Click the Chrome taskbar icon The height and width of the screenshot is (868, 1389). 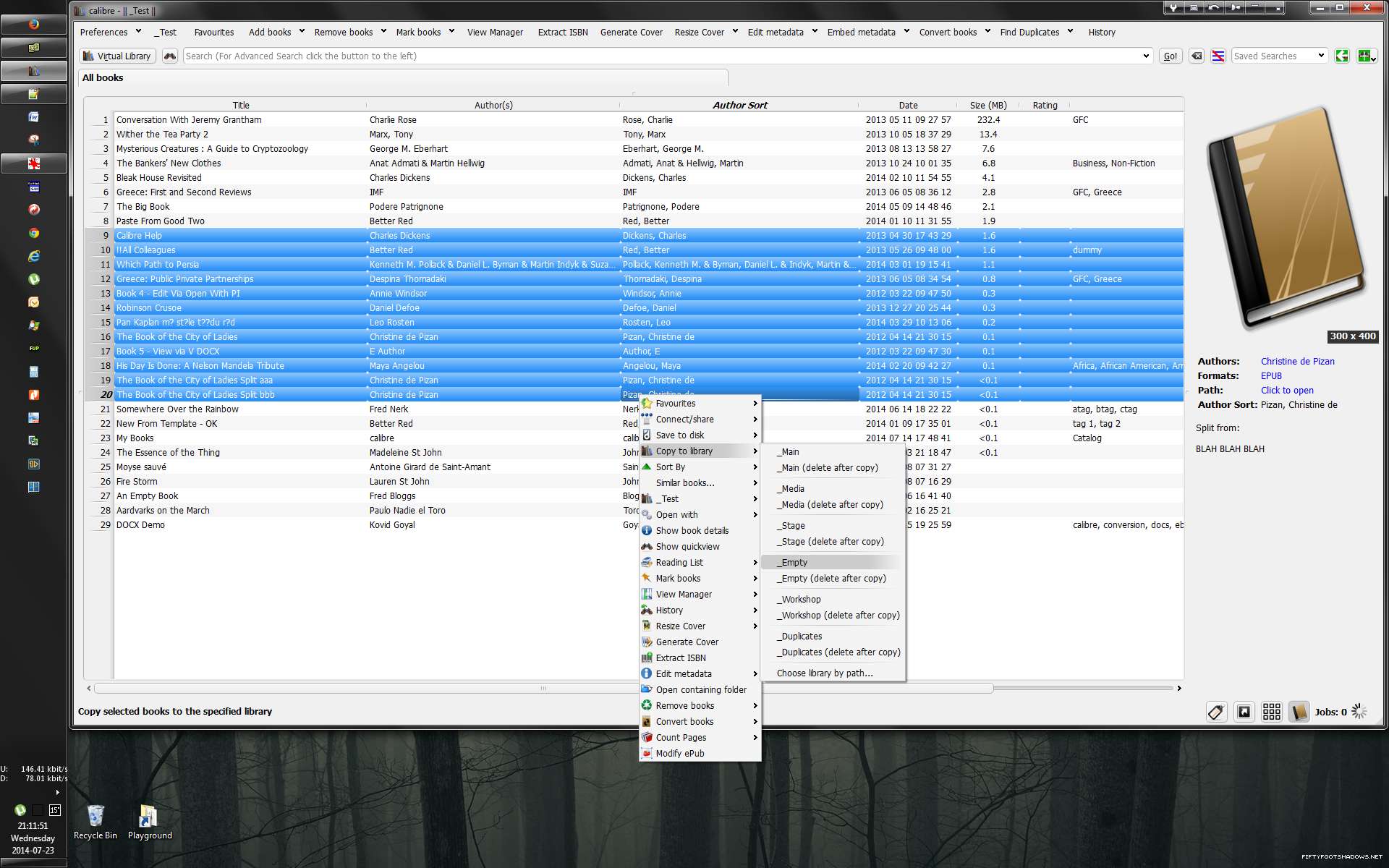33,233
